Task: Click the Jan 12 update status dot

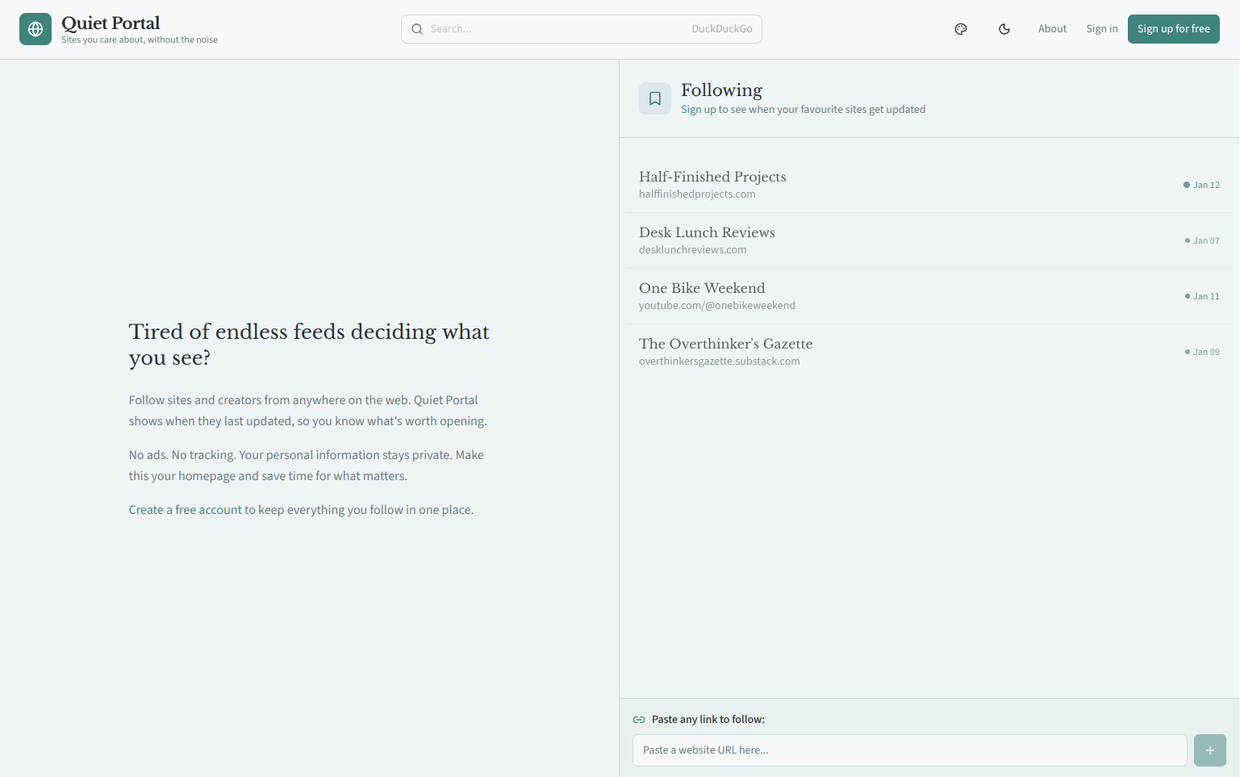Action: tap(1187, 185)
